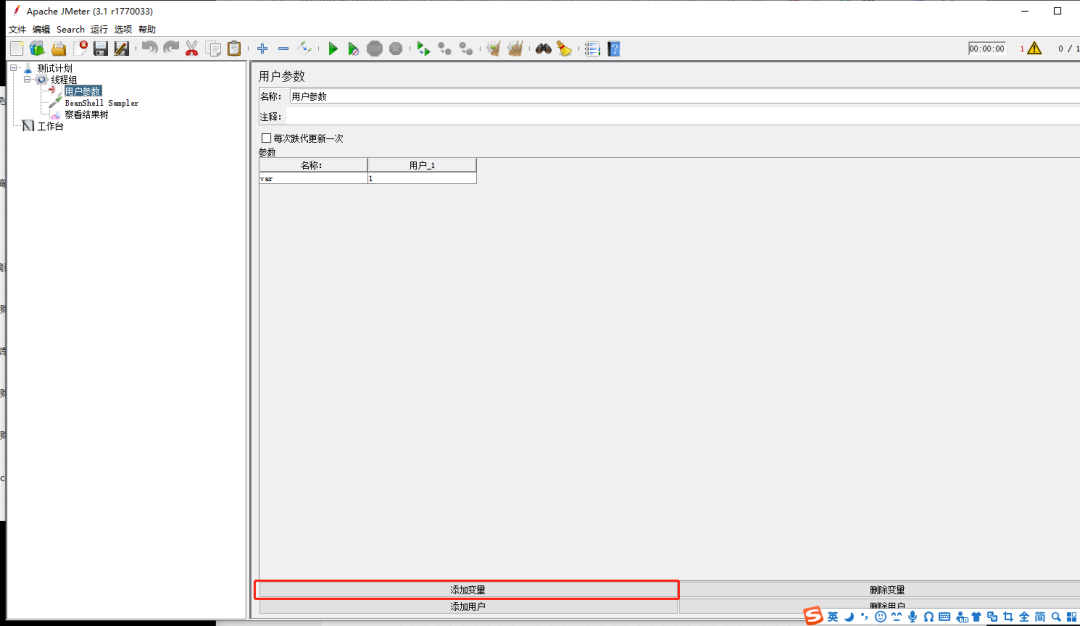Click the Sogou input method S logo

813,616
